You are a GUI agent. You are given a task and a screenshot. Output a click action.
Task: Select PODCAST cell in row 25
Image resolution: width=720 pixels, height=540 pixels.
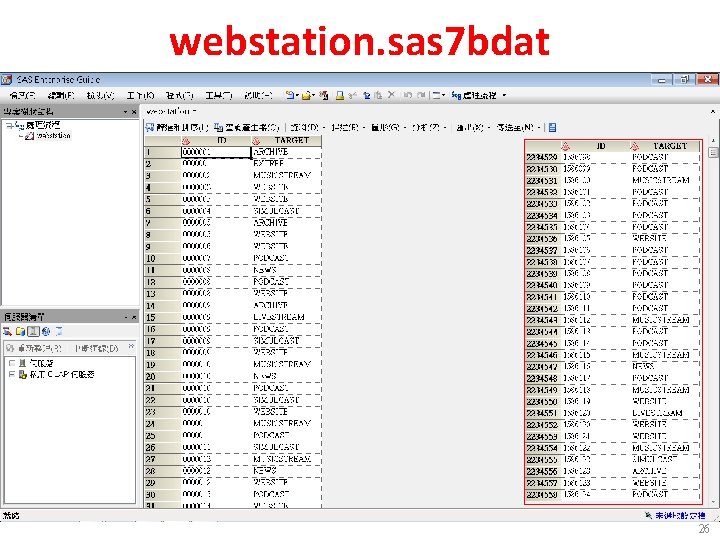[286, 435]
